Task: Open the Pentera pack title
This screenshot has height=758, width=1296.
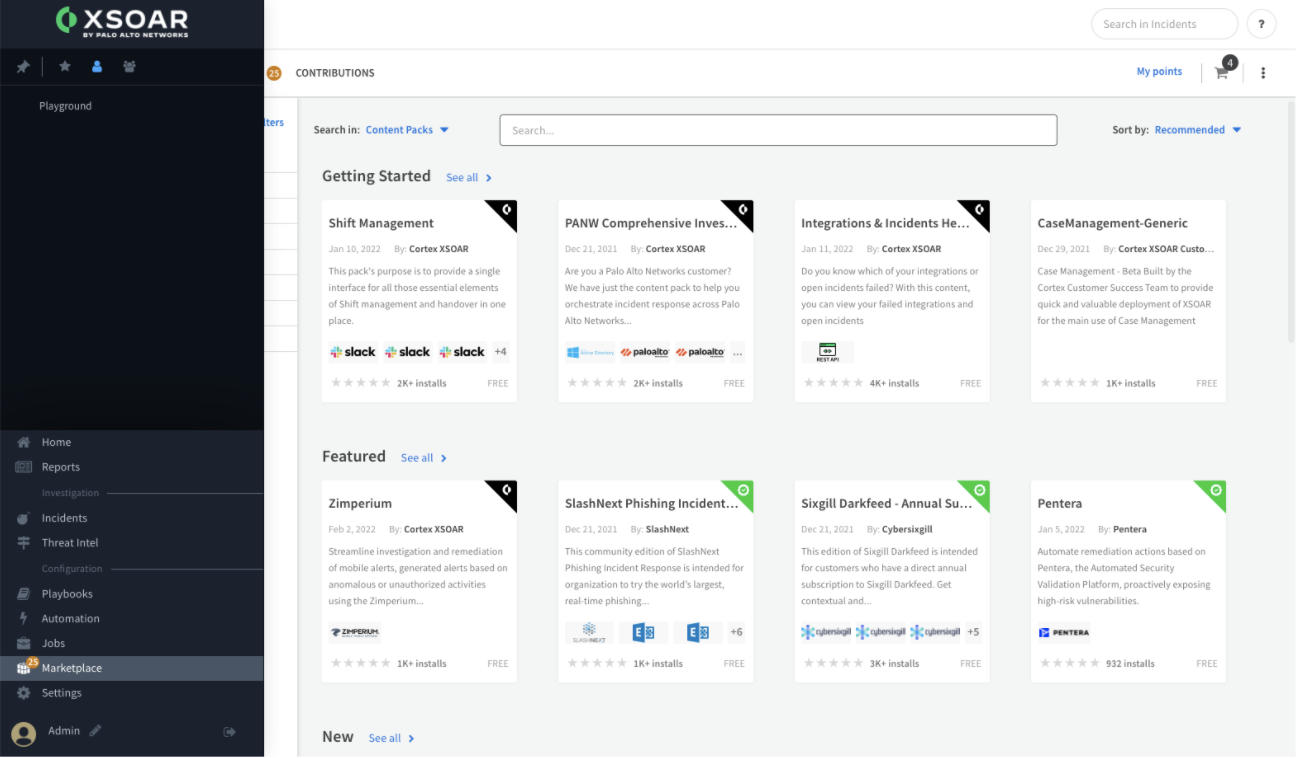Action: (x=1060, y=503)
